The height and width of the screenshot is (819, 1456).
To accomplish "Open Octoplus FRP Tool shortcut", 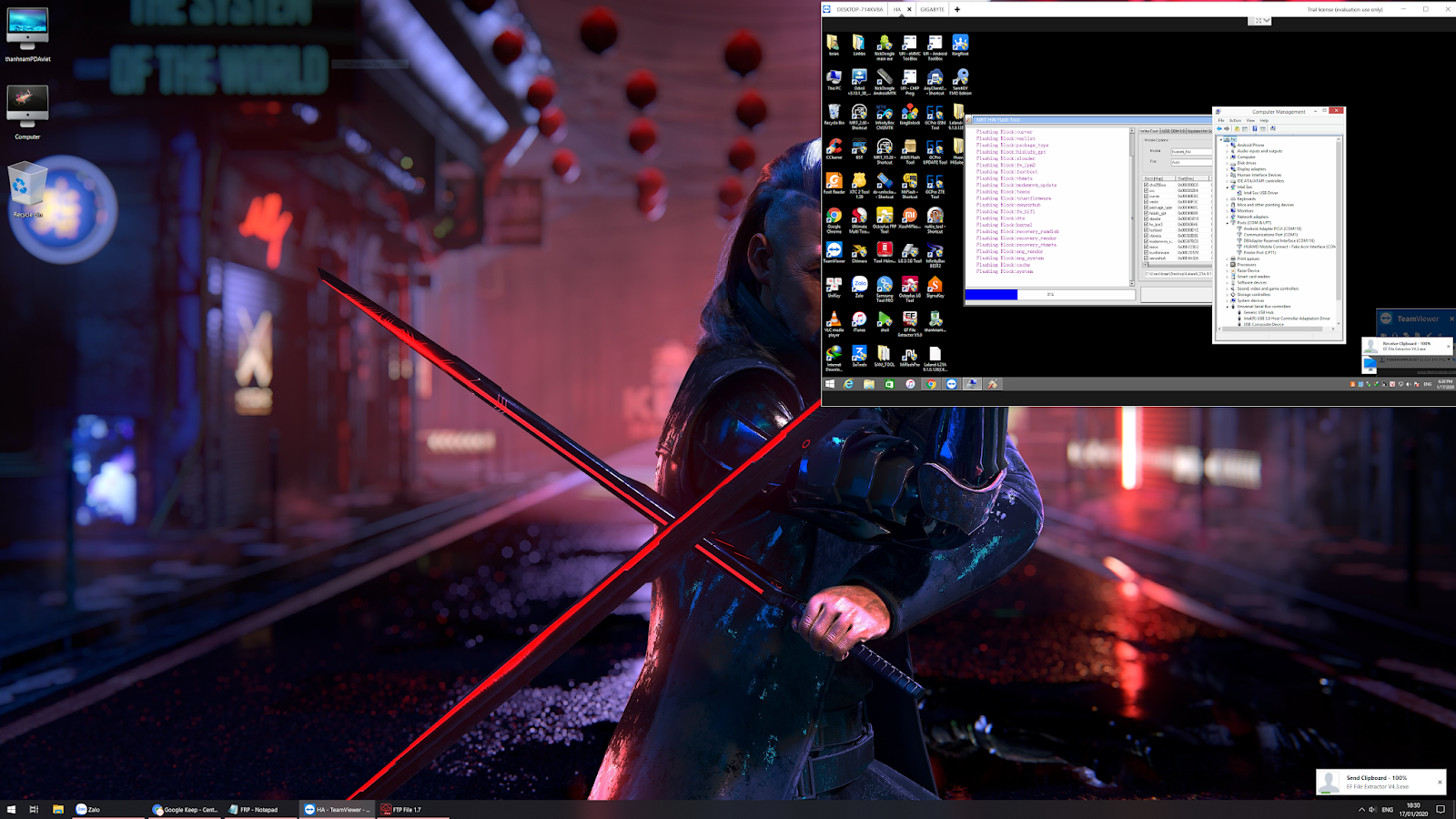I will click(885, 218).
